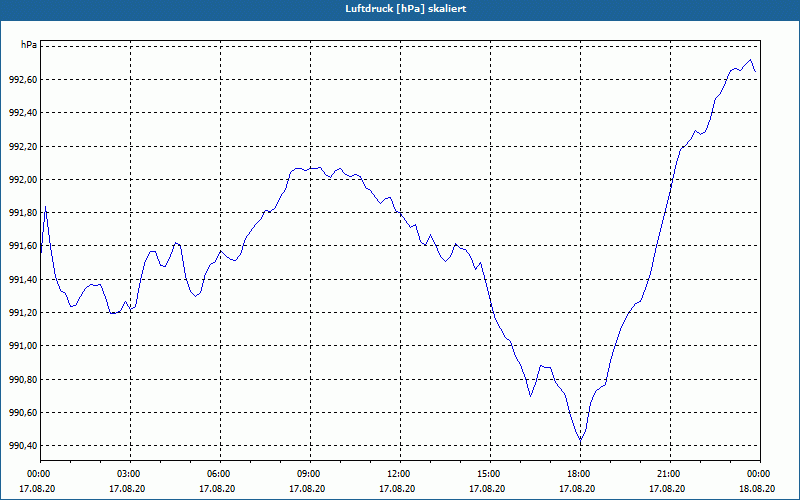Click the 09:00 time label
This screenshot has height=500, width=800.
(310, 474)
